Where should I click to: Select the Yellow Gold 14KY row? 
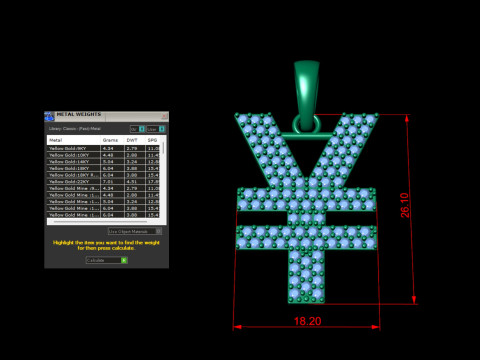(x=103, y=162)
